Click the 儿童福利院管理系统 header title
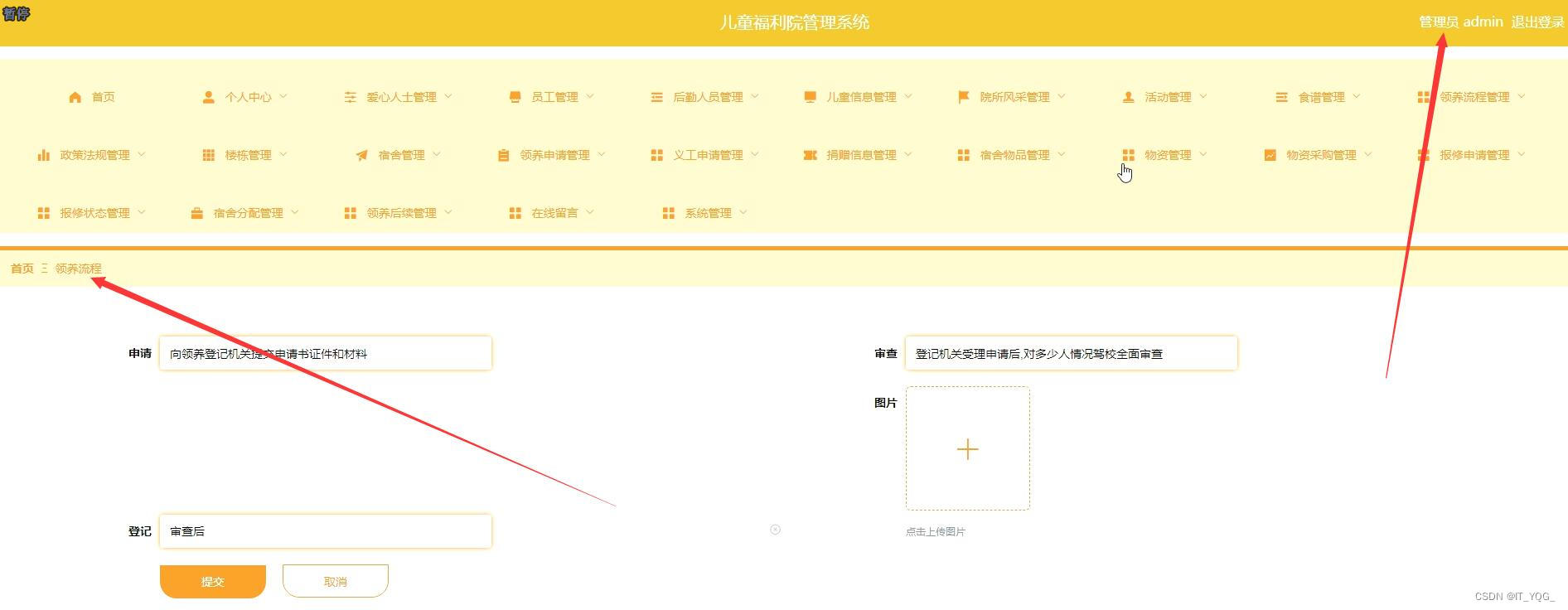This screenshot has width=1568, height=610. 794,22
